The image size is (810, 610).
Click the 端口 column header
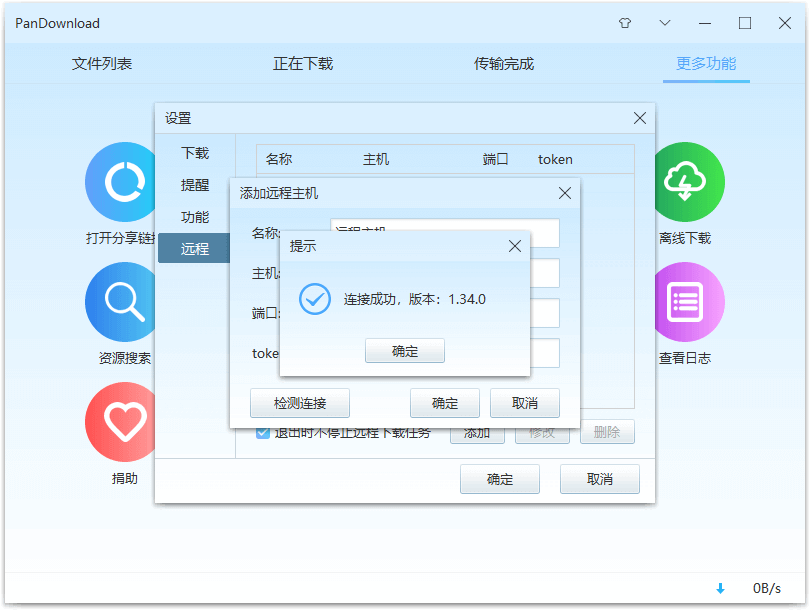coord(495,159)
